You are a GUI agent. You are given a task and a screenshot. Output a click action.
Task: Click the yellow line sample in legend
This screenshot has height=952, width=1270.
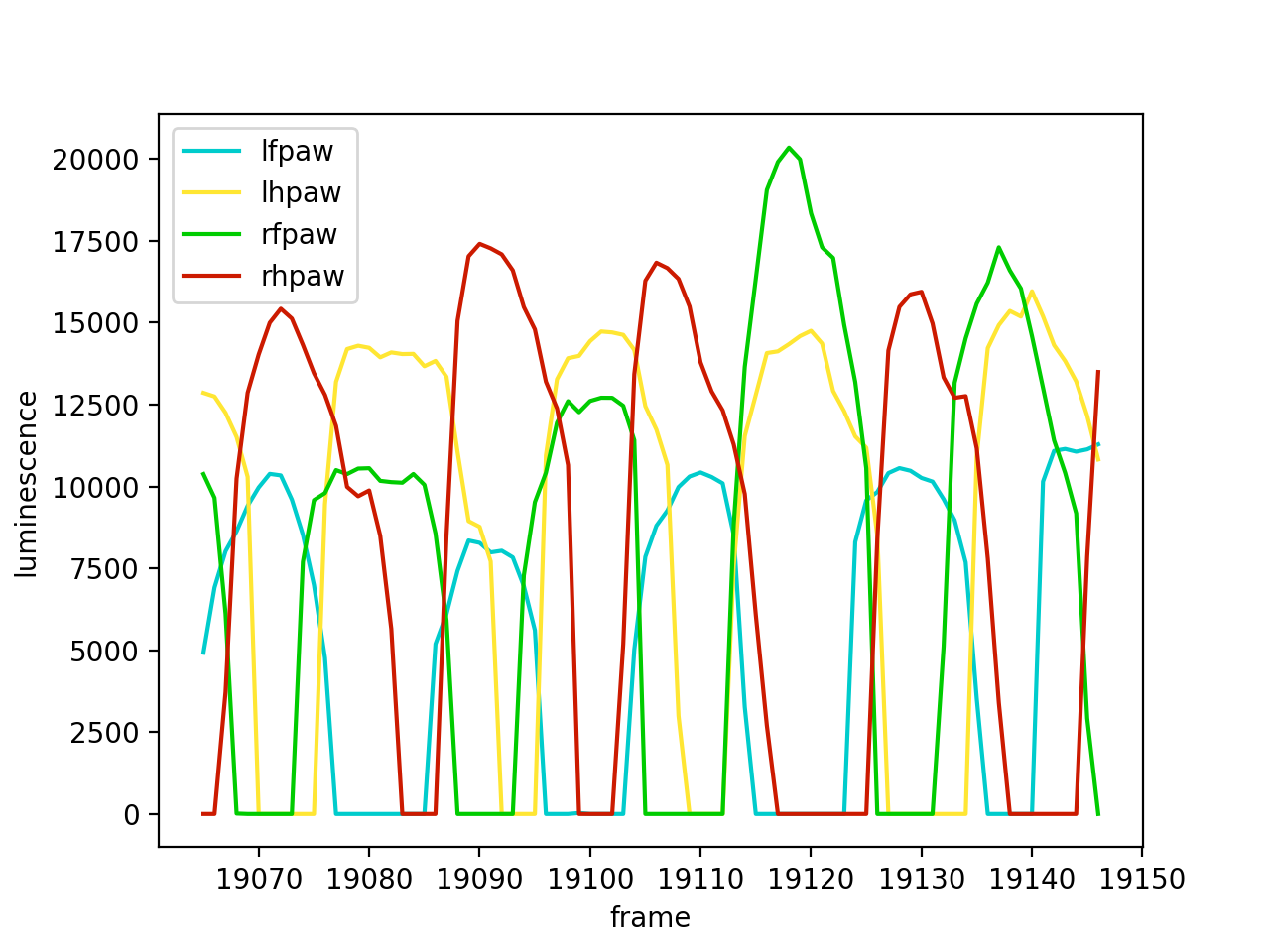(x=212, y=192)
